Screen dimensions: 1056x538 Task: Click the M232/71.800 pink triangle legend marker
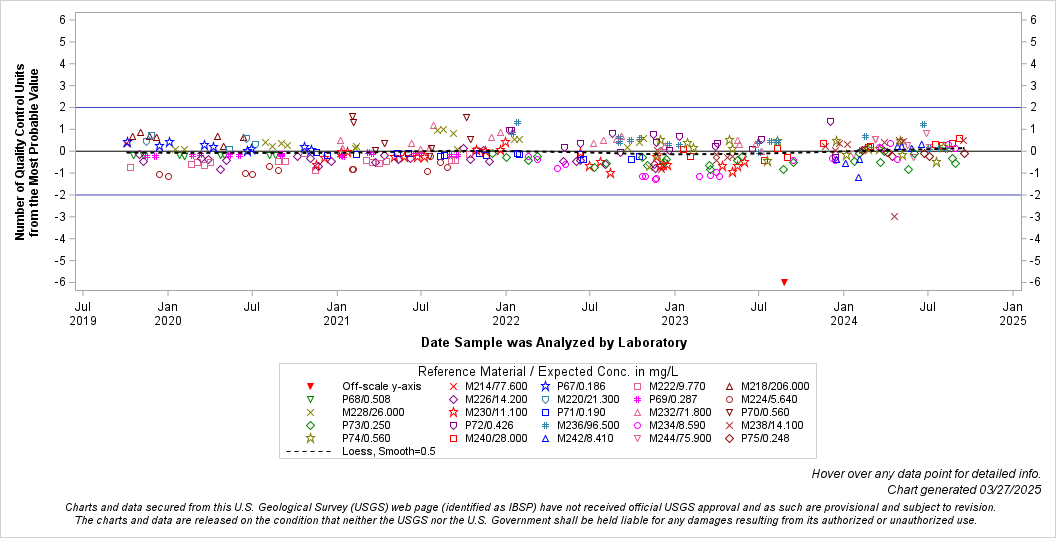click(637, 412)
